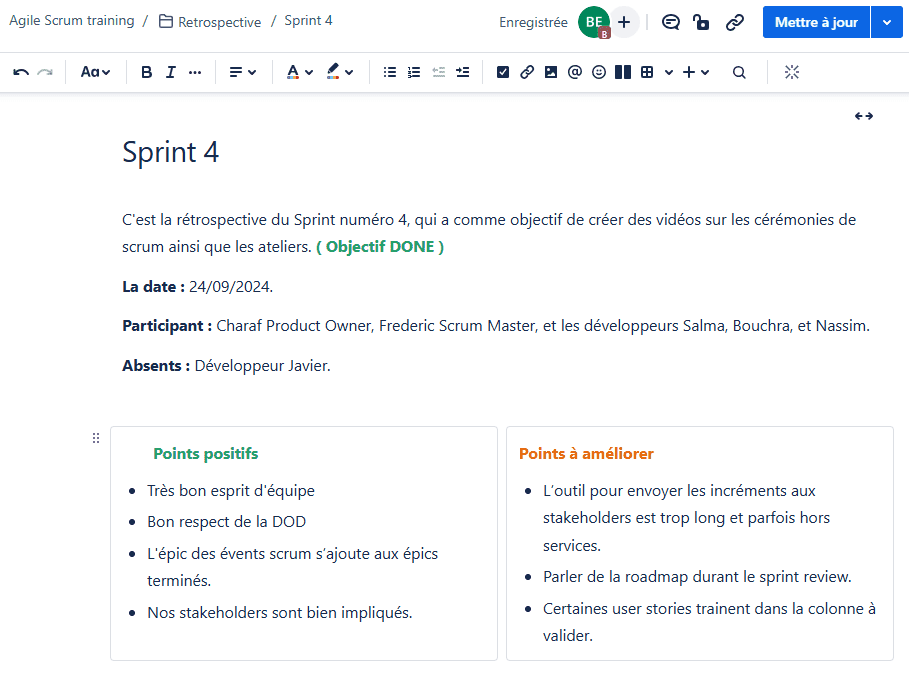Go to Agile Scrum training breadcrumb
Image resolution: width=909 pixels, height=675 pixels.
pos(72,21)
